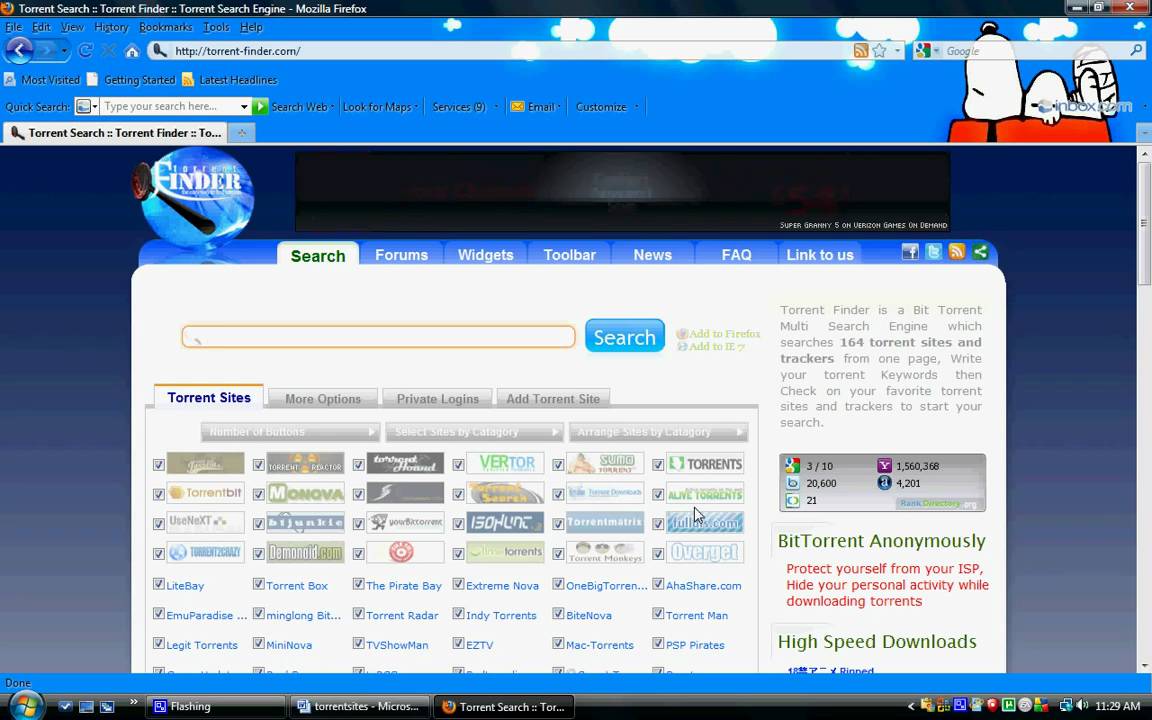Uncheck the EZTV checkbox

coord(458,643)
